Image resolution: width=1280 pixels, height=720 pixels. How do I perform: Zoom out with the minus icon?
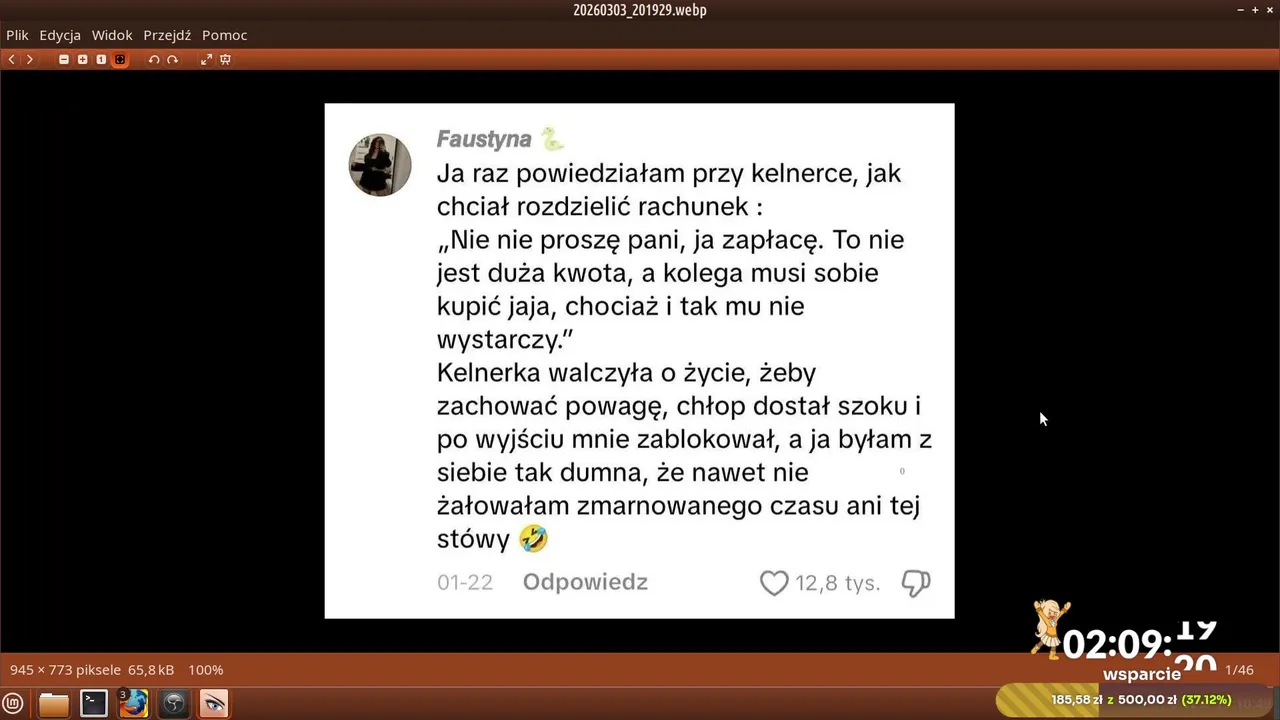(64, 60)
